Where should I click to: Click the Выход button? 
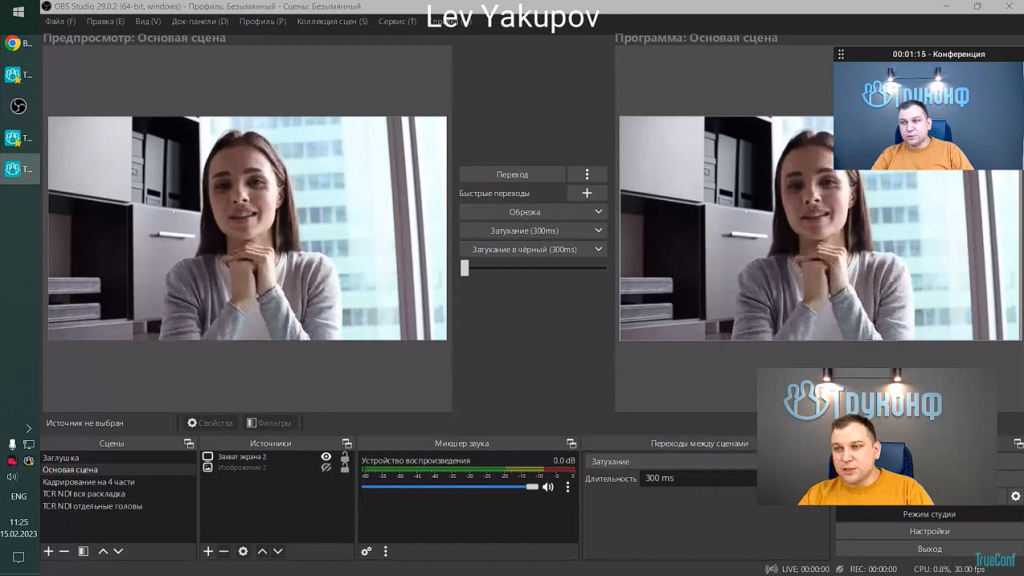coord(929,549)
